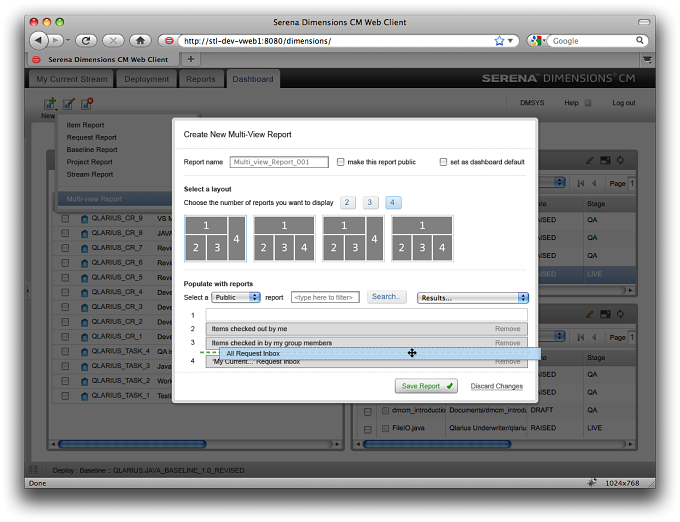Select first layout thumbnail with tall 4
Viewport: 680px width, 522px height.
pyautogui.click(x=215, y=238)
